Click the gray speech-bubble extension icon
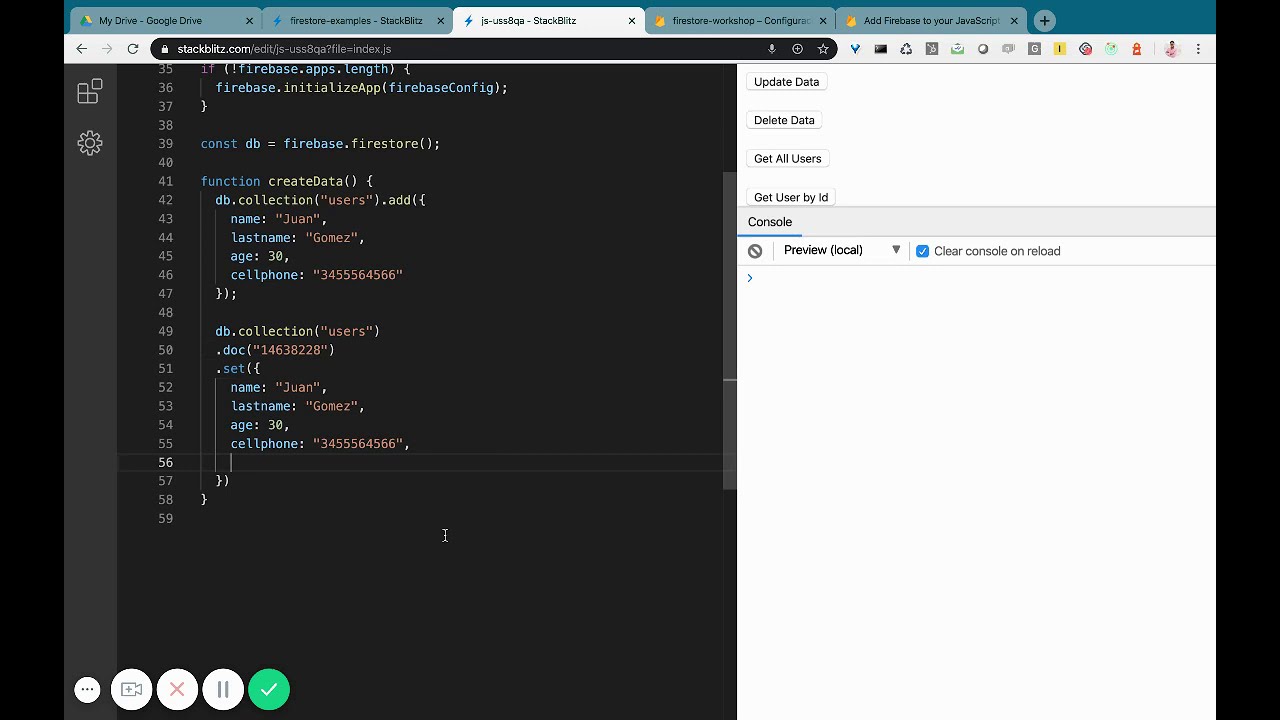This screenshot has height=720, width=1280. coord(1009,49)
